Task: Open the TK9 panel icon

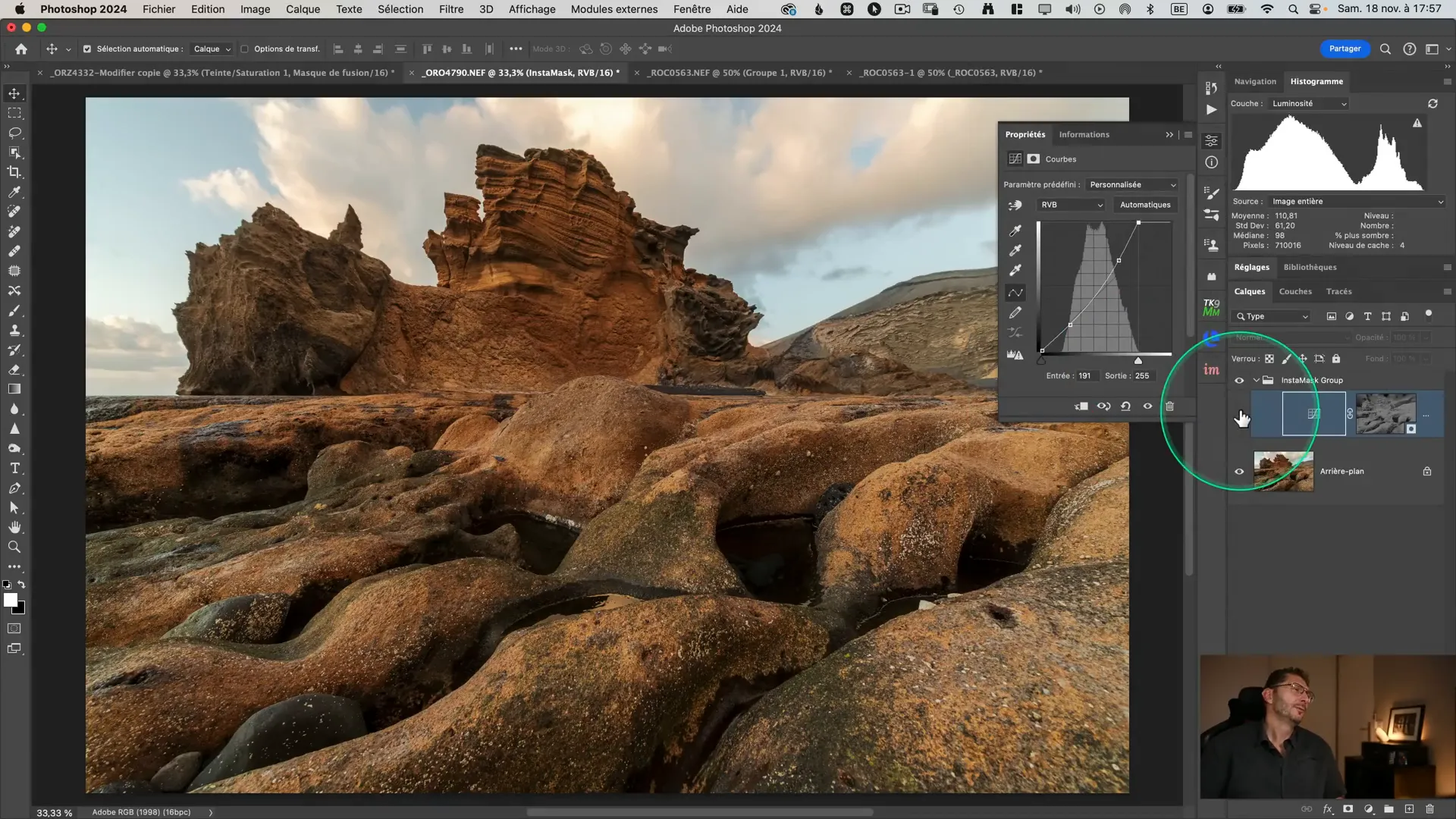Action: coord(1212,307)
